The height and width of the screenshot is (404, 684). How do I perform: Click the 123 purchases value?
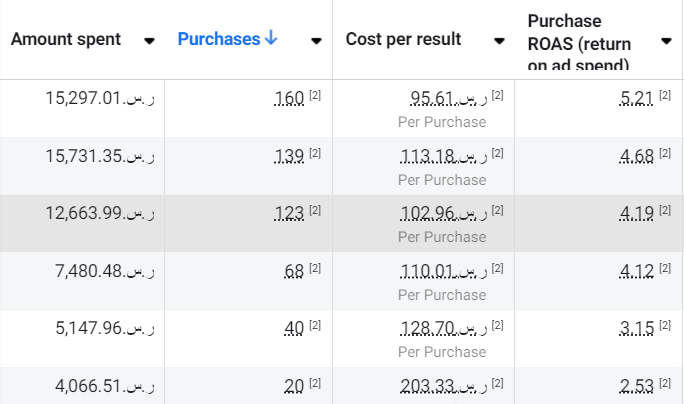coord(289,213)
